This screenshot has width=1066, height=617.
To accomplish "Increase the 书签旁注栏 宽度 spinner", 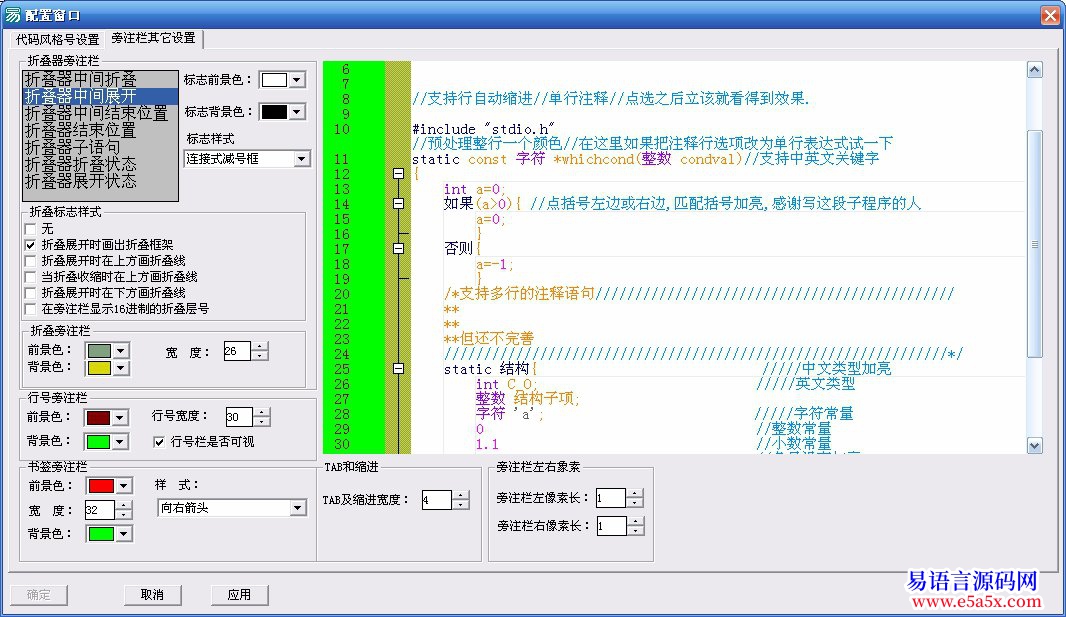I will tap(123, 506).
